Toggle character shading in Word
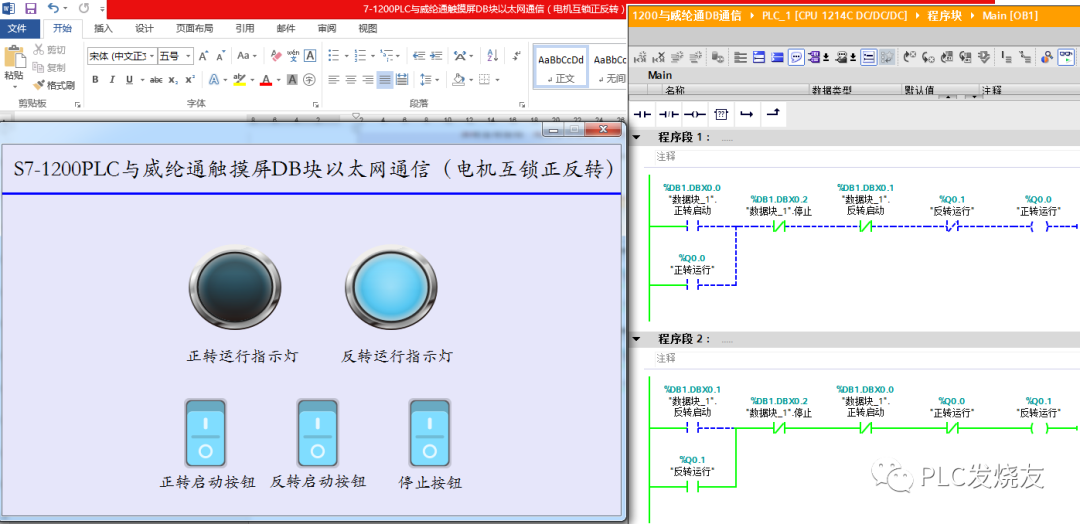 point(292,80)
